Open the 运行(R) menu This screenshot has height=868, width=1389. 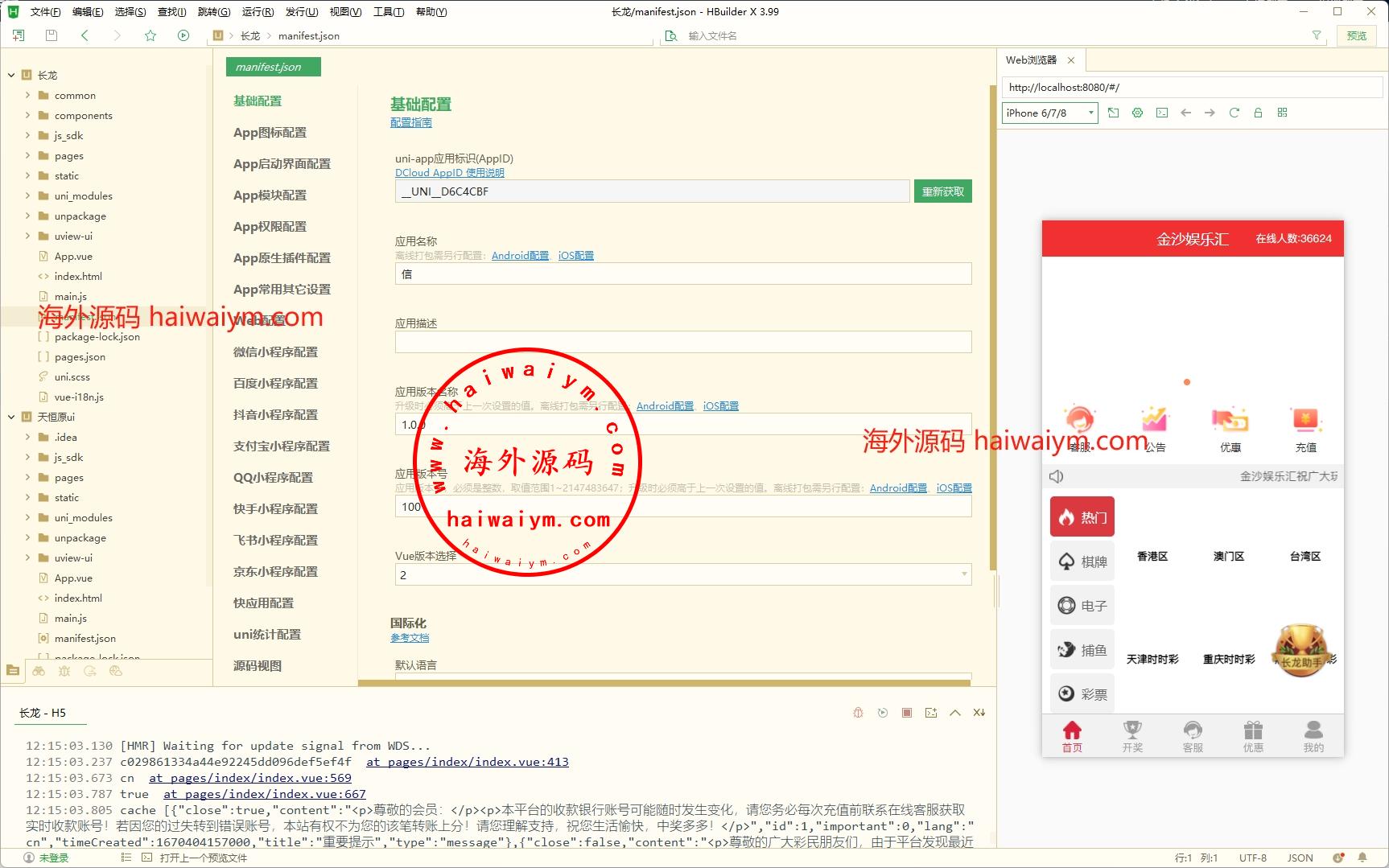(x=258, y=11)
